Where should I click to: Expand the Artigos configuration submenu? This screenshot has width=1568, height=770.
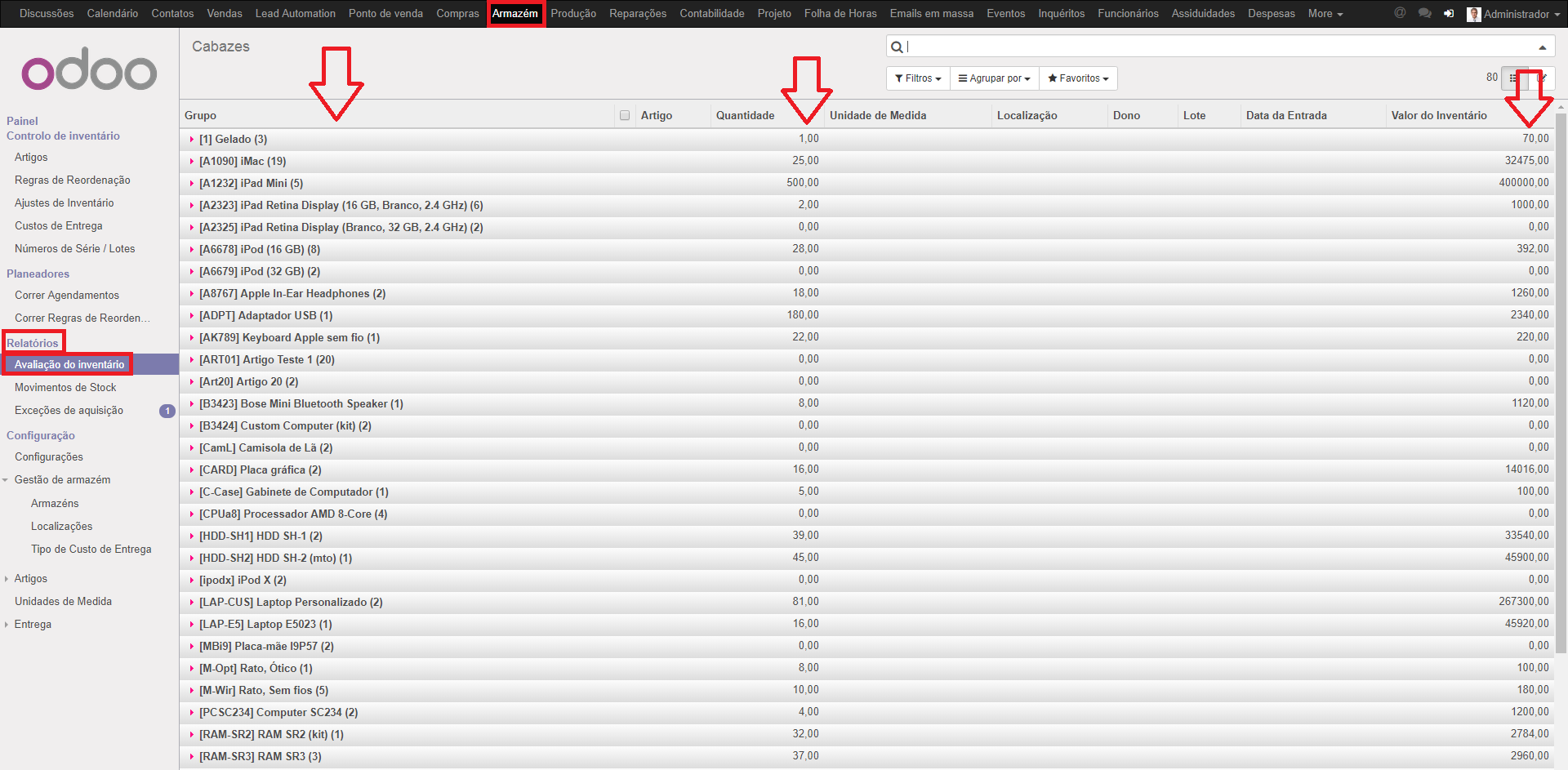[6, 579]
